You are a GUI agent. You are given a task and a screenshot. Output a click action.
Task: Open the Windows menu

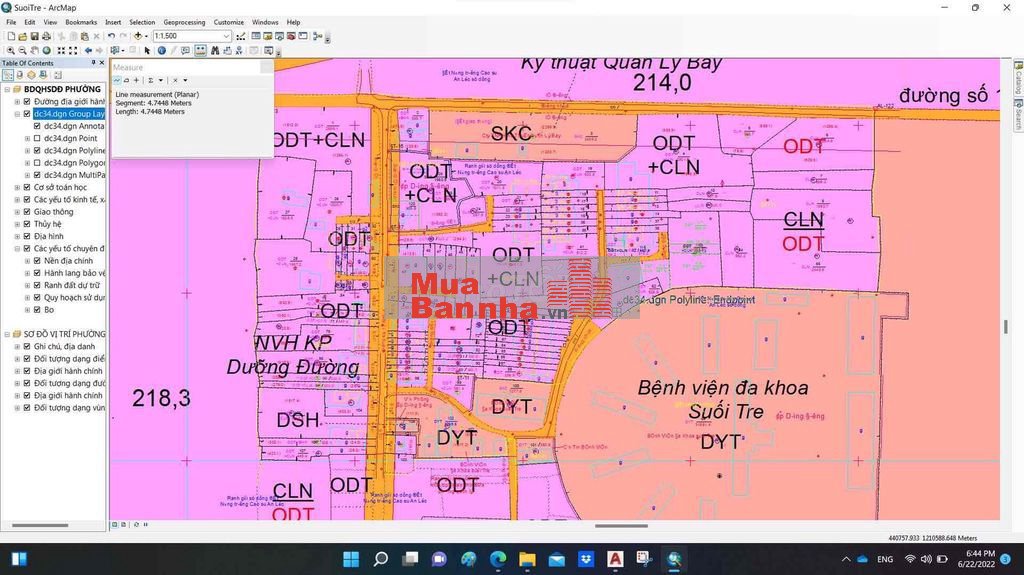[264, 22]
